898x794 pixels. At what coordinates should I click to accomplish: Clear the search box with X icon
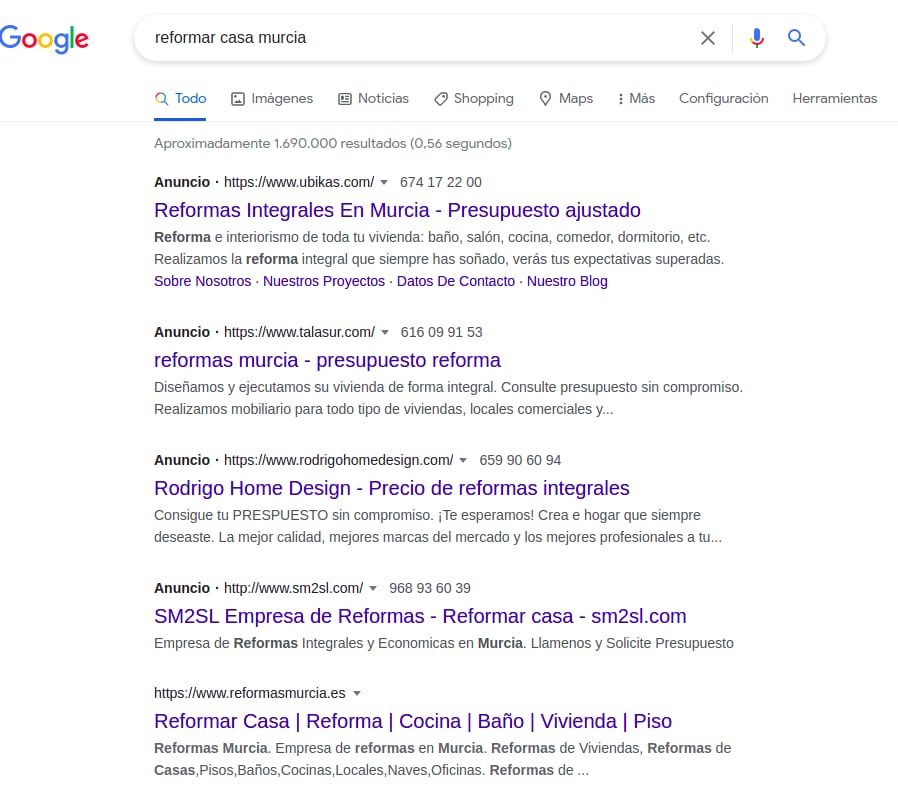click(708, 38)
